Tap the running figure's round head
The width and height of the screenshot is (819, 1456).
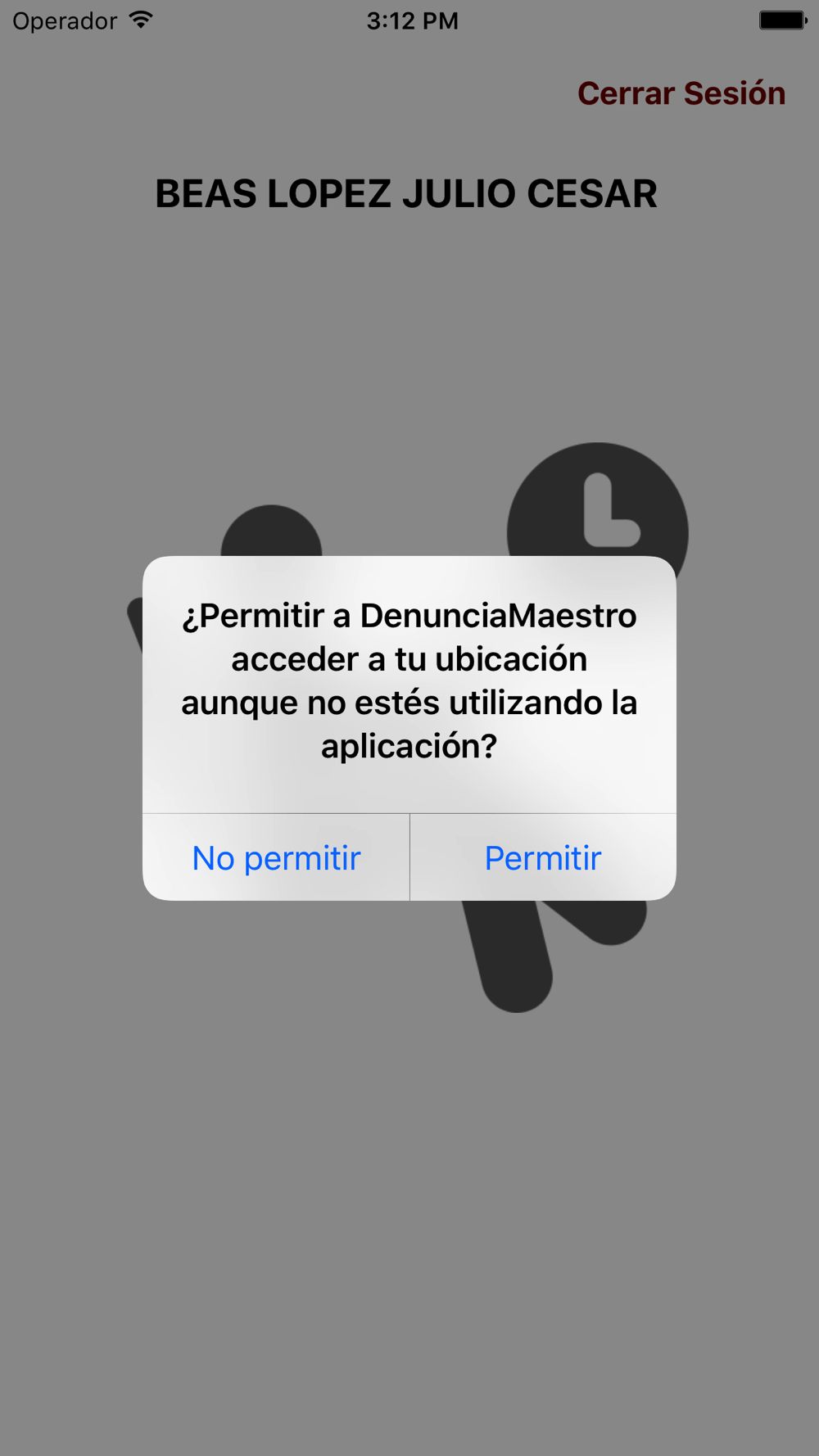coord(271,532)
